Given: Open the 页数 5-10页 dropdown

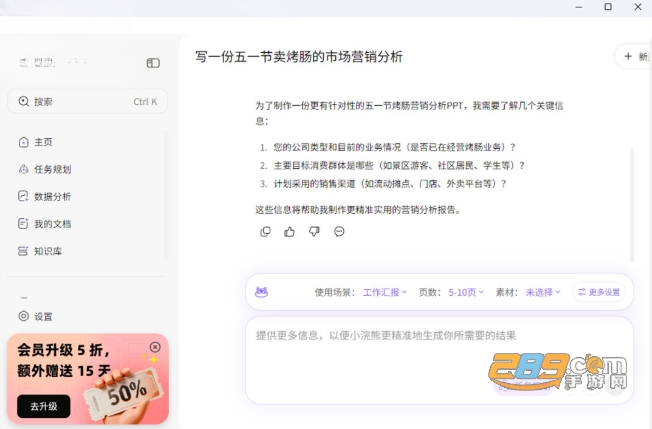Looking at the screenshot, I should tap(466, 292).
